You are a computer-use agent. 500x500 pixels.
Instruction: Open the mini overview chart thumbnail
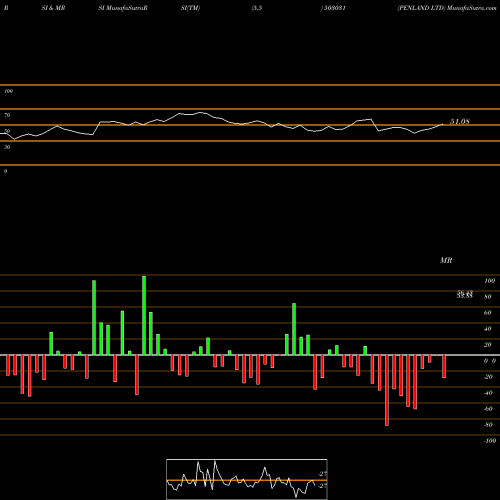pos(247,479)
